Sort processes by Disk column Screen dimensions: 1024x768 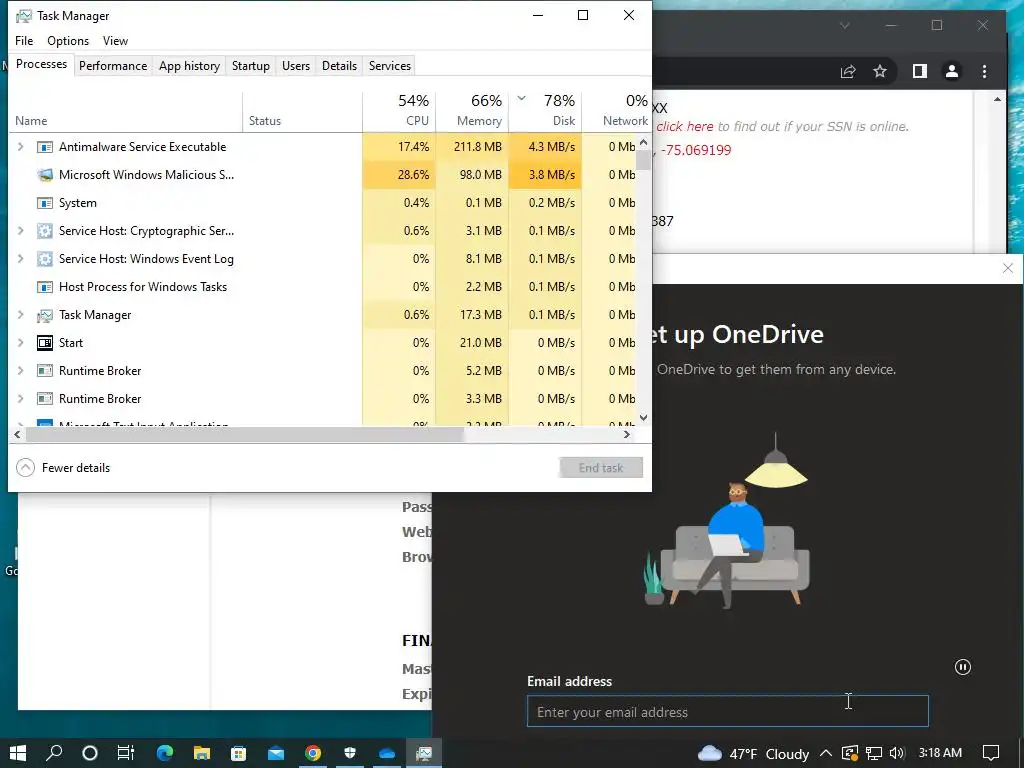[545, 110]
